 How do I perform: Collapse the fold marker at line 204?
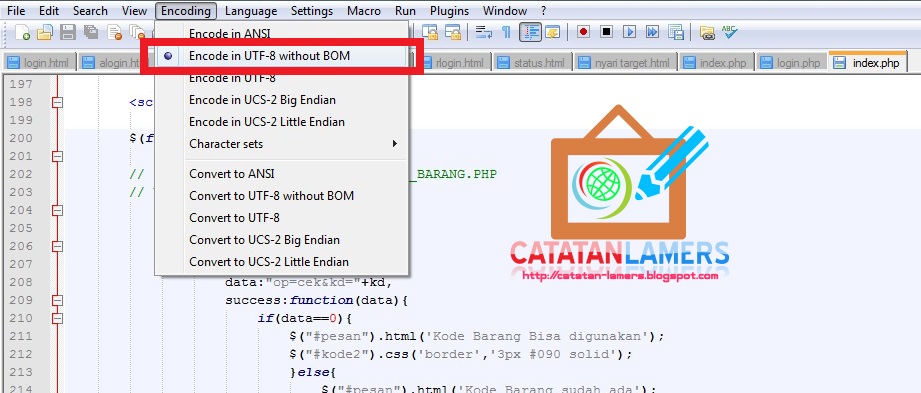tap(57, 210)
